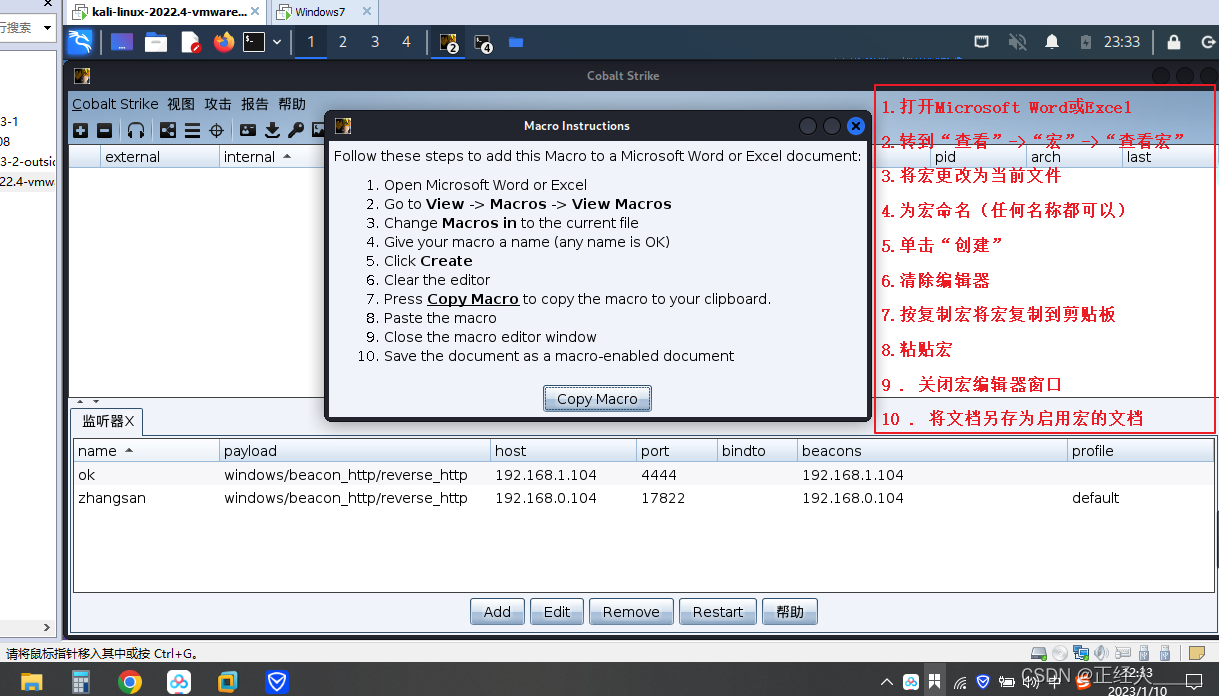The height and width of the screenshot is (696, 1219).
Task: Expand the terminal dropdown arrow in Kali panel
Action: (x=277, y=42)
